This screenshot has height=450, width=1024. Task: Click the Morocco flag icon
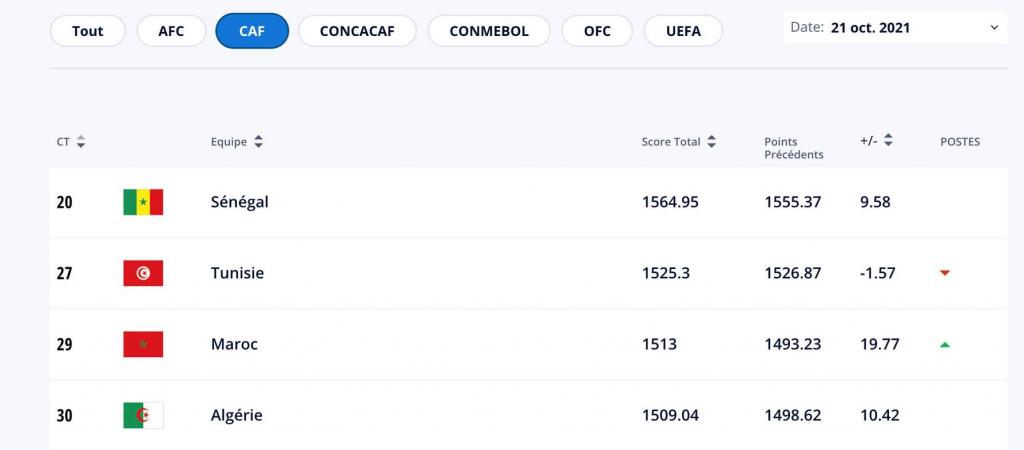click(x=143, y=344)
